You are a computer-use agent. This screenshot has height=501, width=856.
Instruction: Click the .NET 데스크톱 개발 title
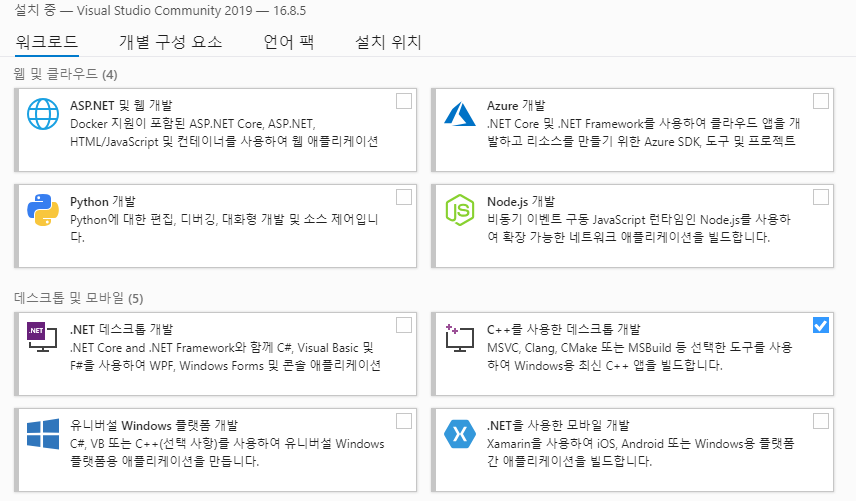(x=121, y=330)
